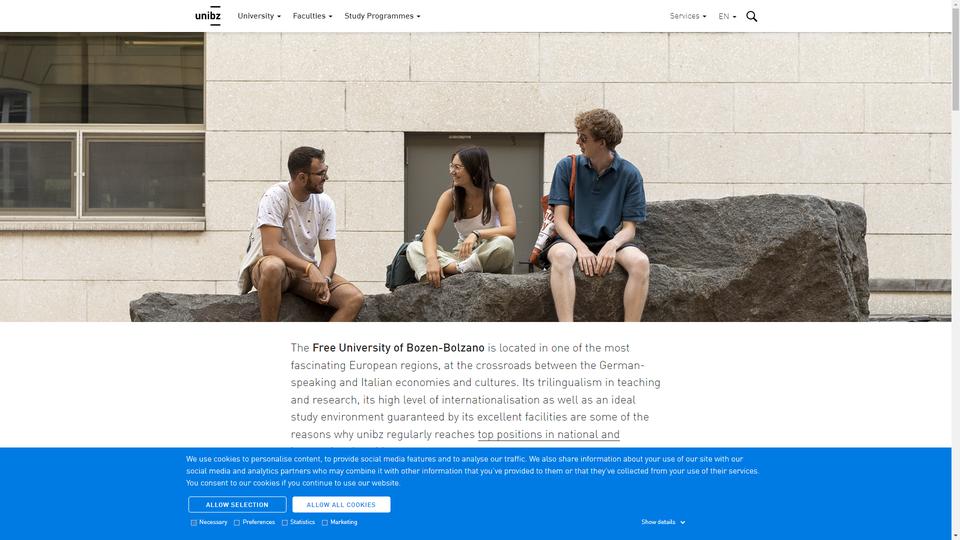Viewport: 960px width, 540px height.
Task: Click the Show details chevron icon
Action: pos(683,522)
